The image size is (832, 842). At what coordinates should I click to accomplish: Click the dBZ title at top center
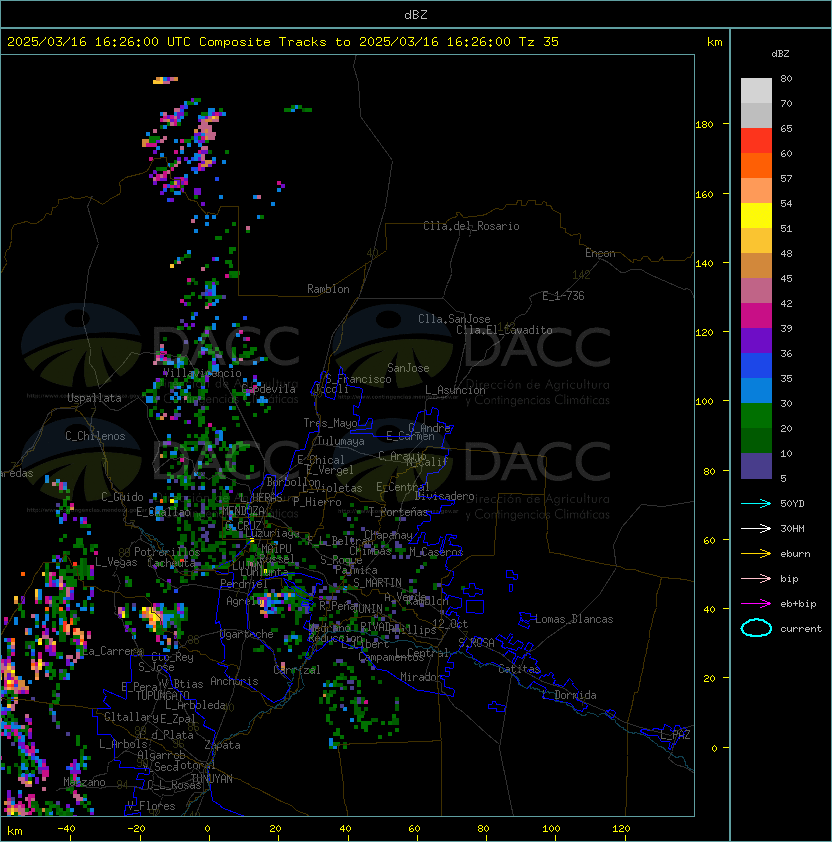(x=416, y=14)
